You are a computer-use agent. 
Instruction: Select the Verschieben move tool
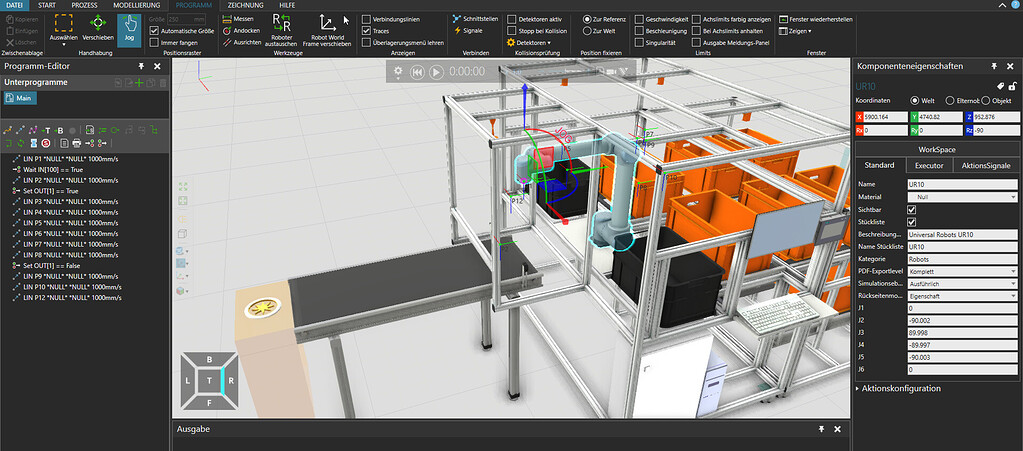click(97, 28)
